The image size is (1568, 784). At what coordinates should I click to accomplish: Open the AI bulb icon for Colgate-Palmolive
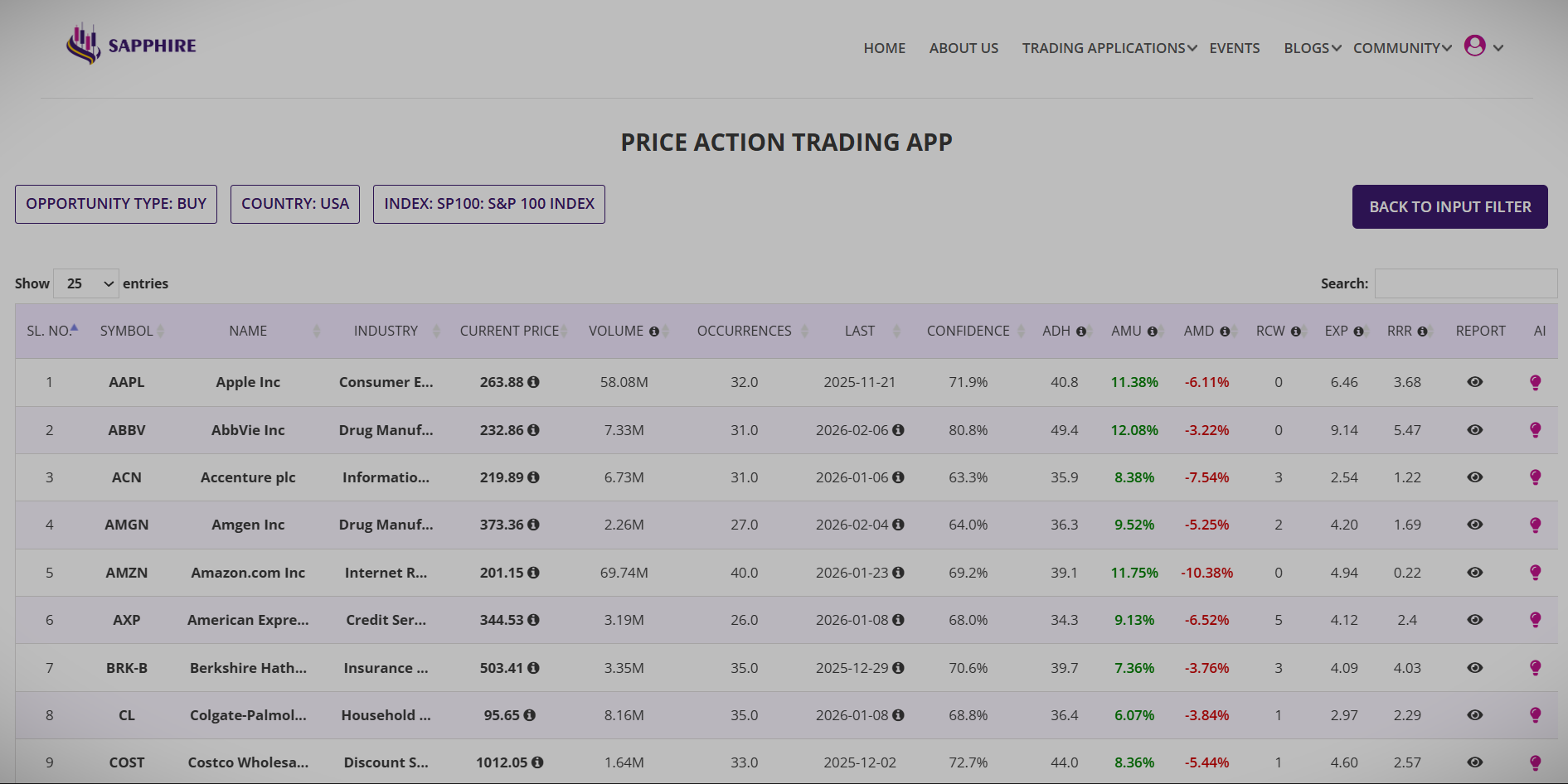(x=1535, y=715)
